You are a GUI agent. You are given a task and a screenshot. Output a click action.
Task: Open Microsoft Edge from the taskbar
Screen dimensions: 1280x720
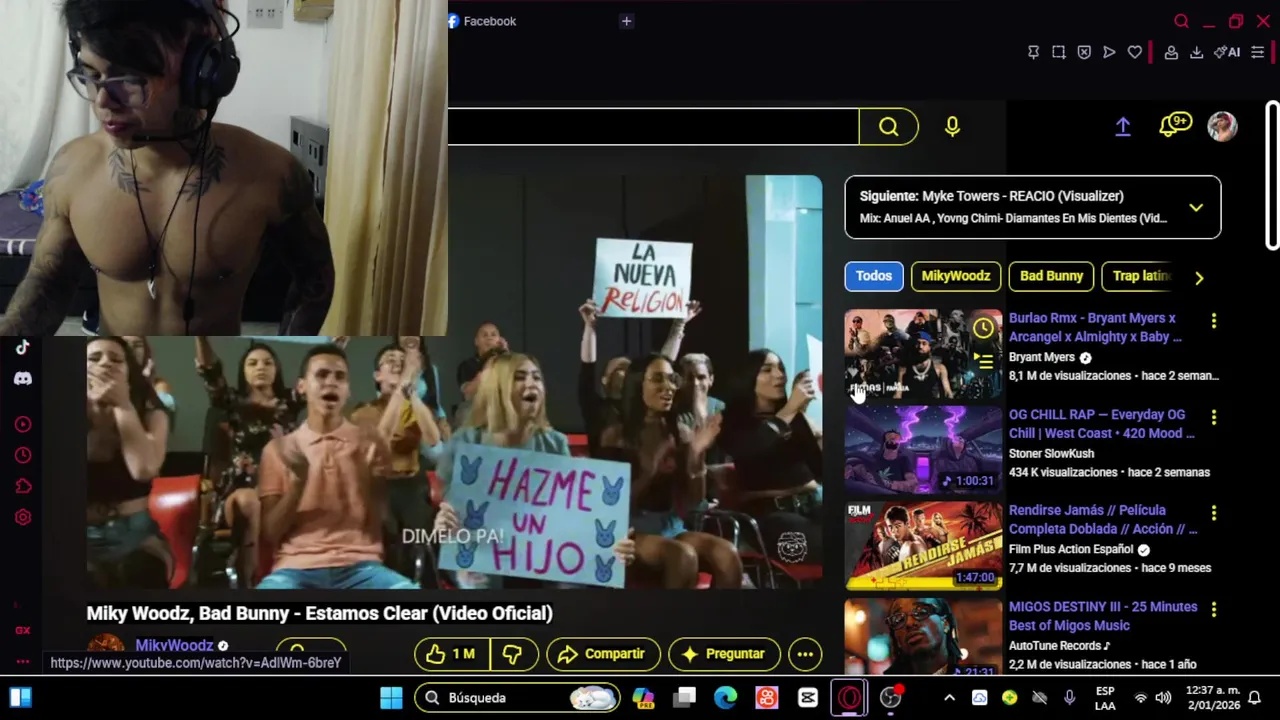(x=725, y=698)
